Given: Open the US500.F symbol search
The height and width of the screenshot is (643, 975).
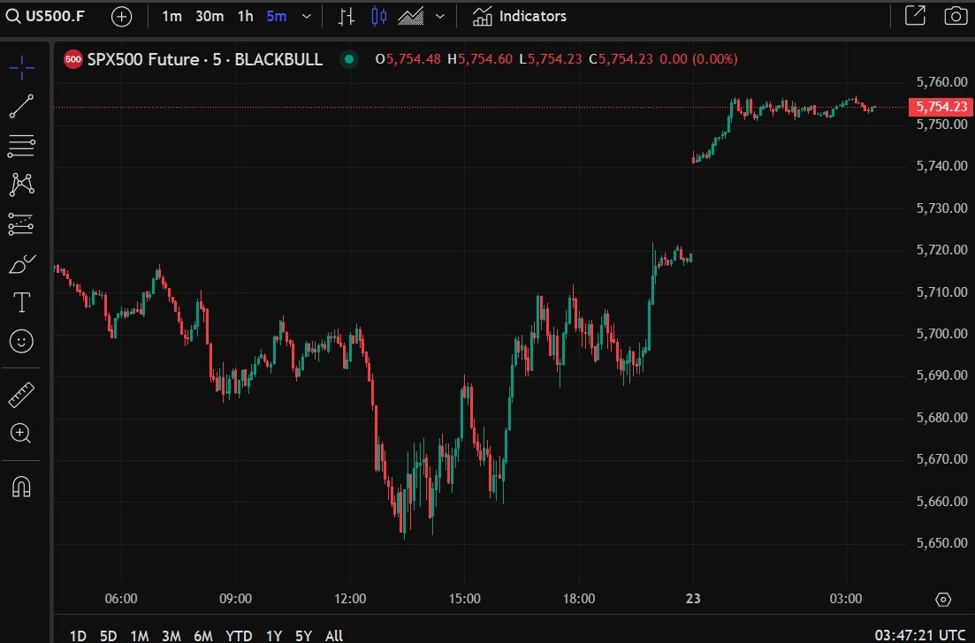Looking at the screenshot, I should click(52, 16).
